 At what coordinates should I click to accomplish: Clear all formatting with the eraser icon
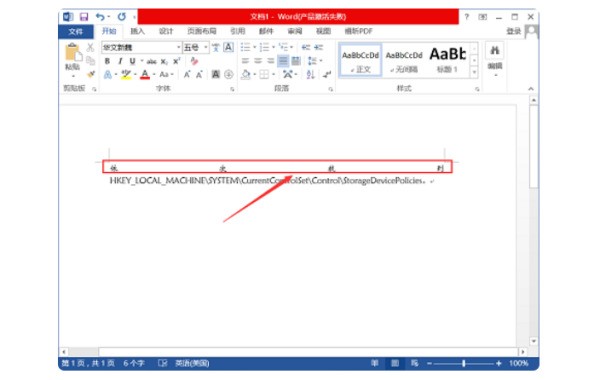pyautogui.click(x=194, y=61)
